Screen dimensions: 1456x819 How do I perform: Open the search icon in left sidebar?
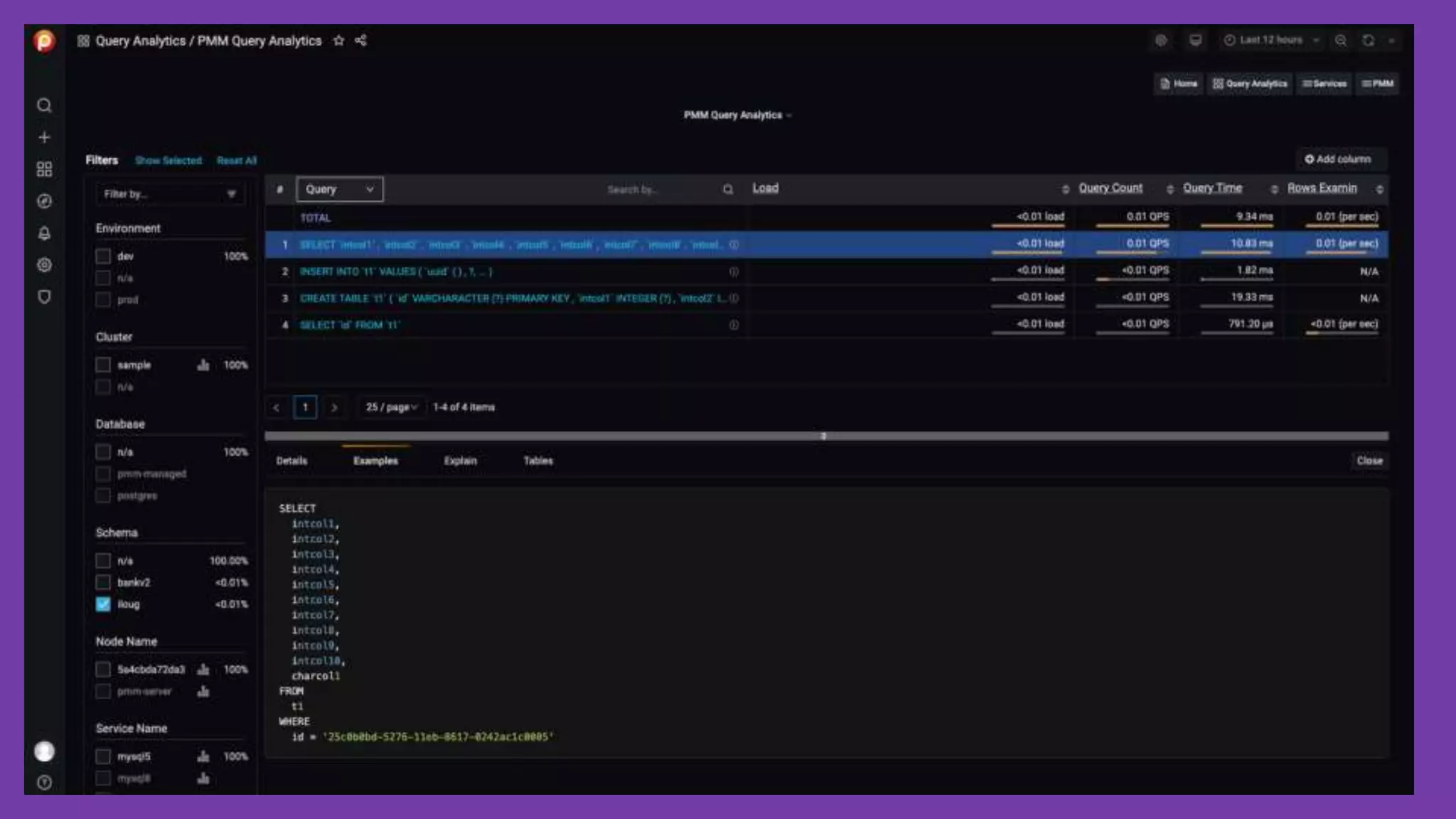pyautogui.click(x=44, y=106)
